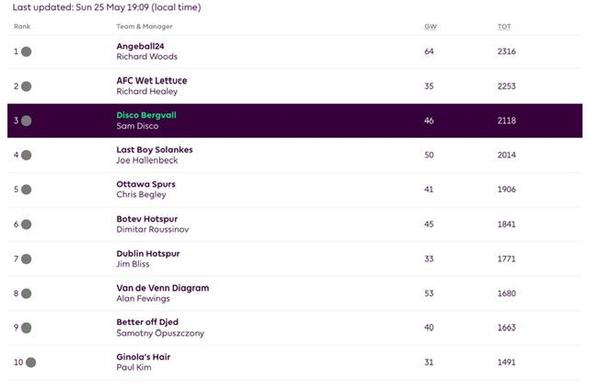Click the Team & Manager column header
Screen dimensions: 589x391
point(144,27)
